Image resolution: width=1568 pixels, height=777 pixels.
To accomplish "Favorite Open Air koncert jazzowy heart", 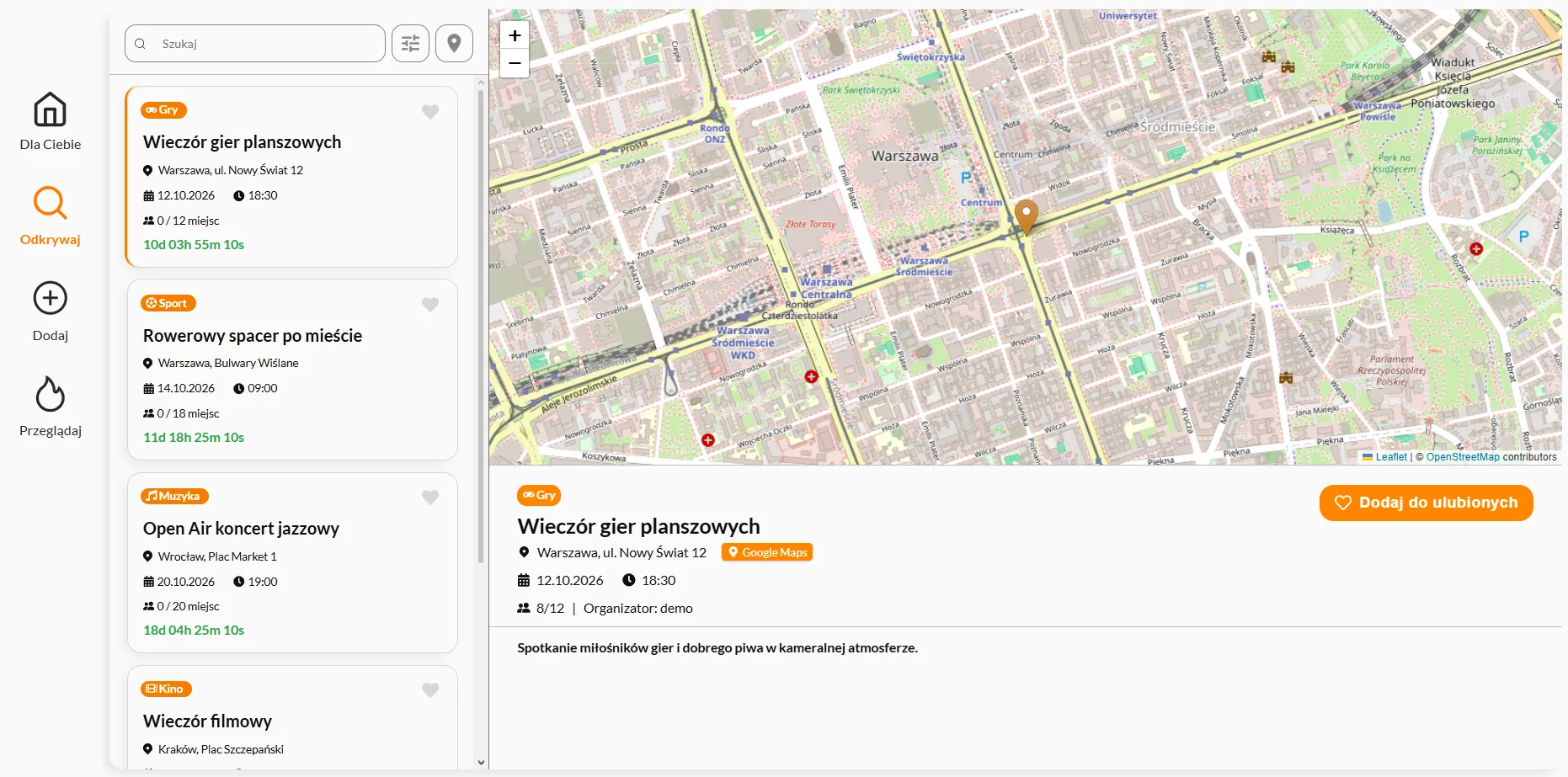I will 430,497.
